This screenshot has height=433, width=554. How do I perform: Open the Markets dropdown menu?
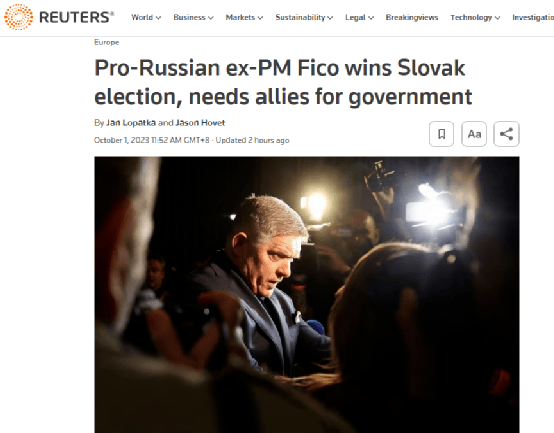point(244,17)
